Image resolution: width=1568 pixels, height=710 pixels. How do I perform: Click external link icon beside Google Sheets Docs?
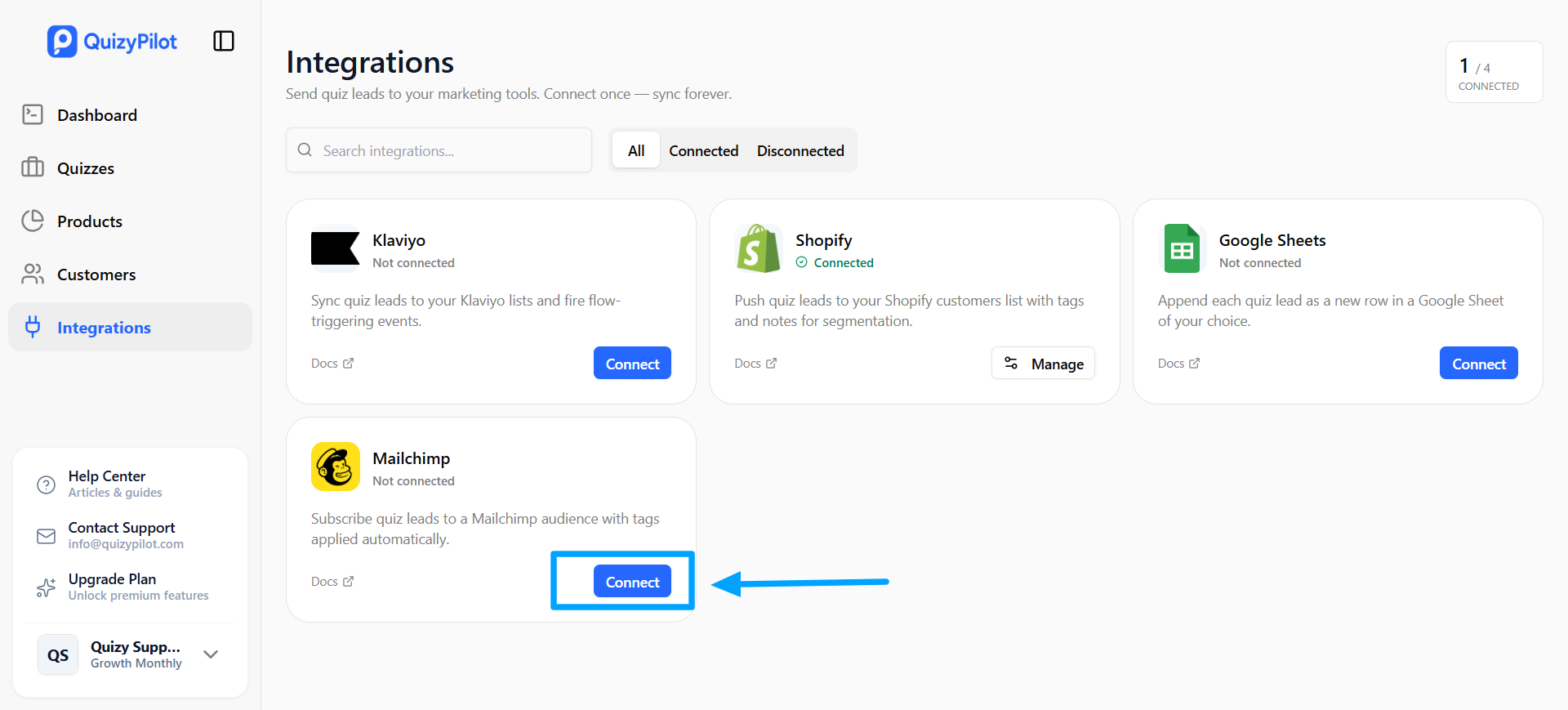[x=1195, y=363]
